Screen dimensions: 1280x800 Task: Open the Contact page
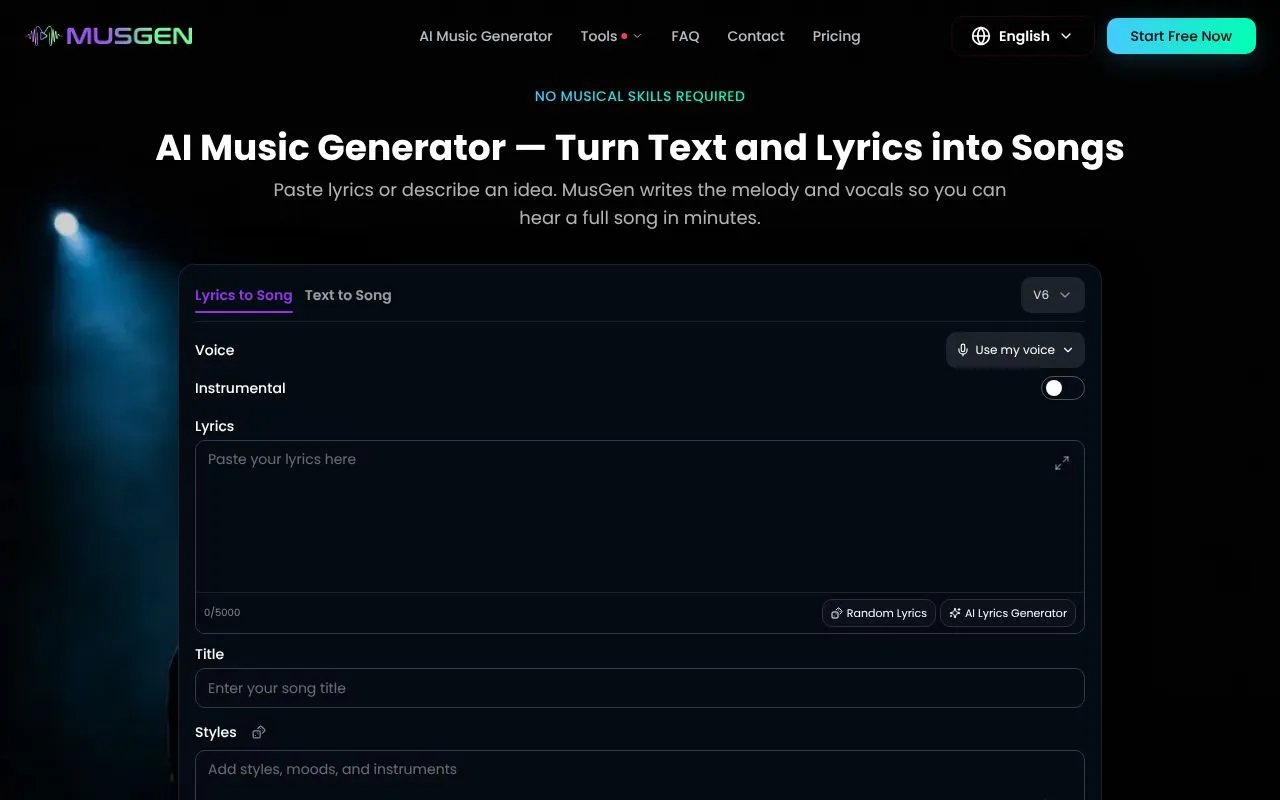pos(756,36)
